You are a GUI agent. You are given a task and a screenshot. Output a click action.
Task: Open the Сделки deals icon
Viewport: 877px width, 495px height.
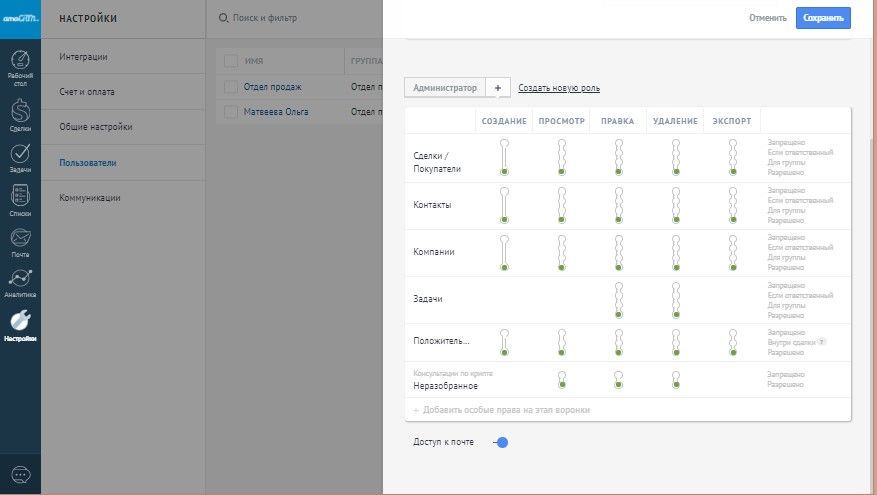pyautogui.click(x=20, y=112)
